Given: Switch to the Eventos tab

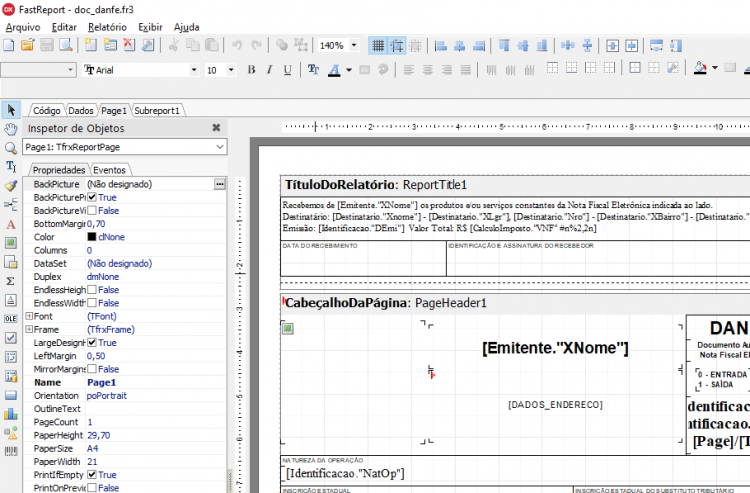Looking at the screenshot, I should pos(110,170).
